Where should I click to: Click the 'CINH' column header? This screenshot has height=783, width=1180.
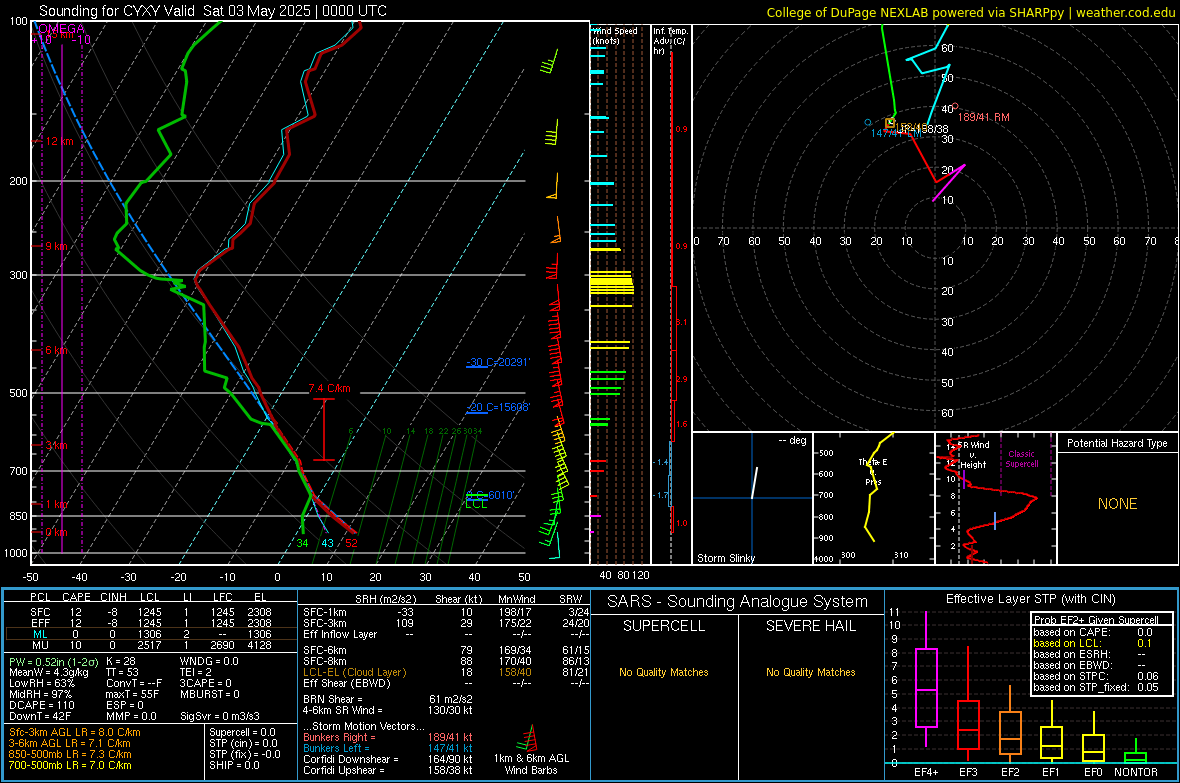coord(113,597)
